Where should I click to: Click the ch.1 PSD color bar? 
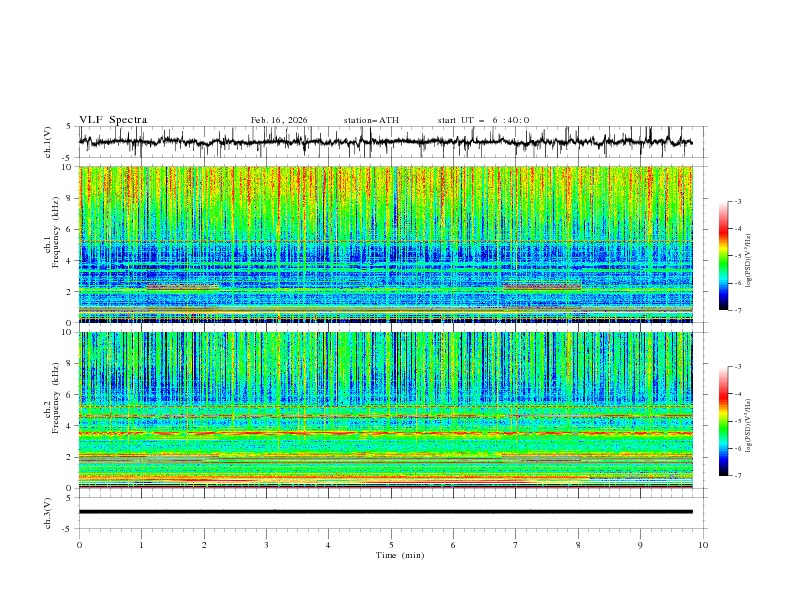(x=723, y=256)
